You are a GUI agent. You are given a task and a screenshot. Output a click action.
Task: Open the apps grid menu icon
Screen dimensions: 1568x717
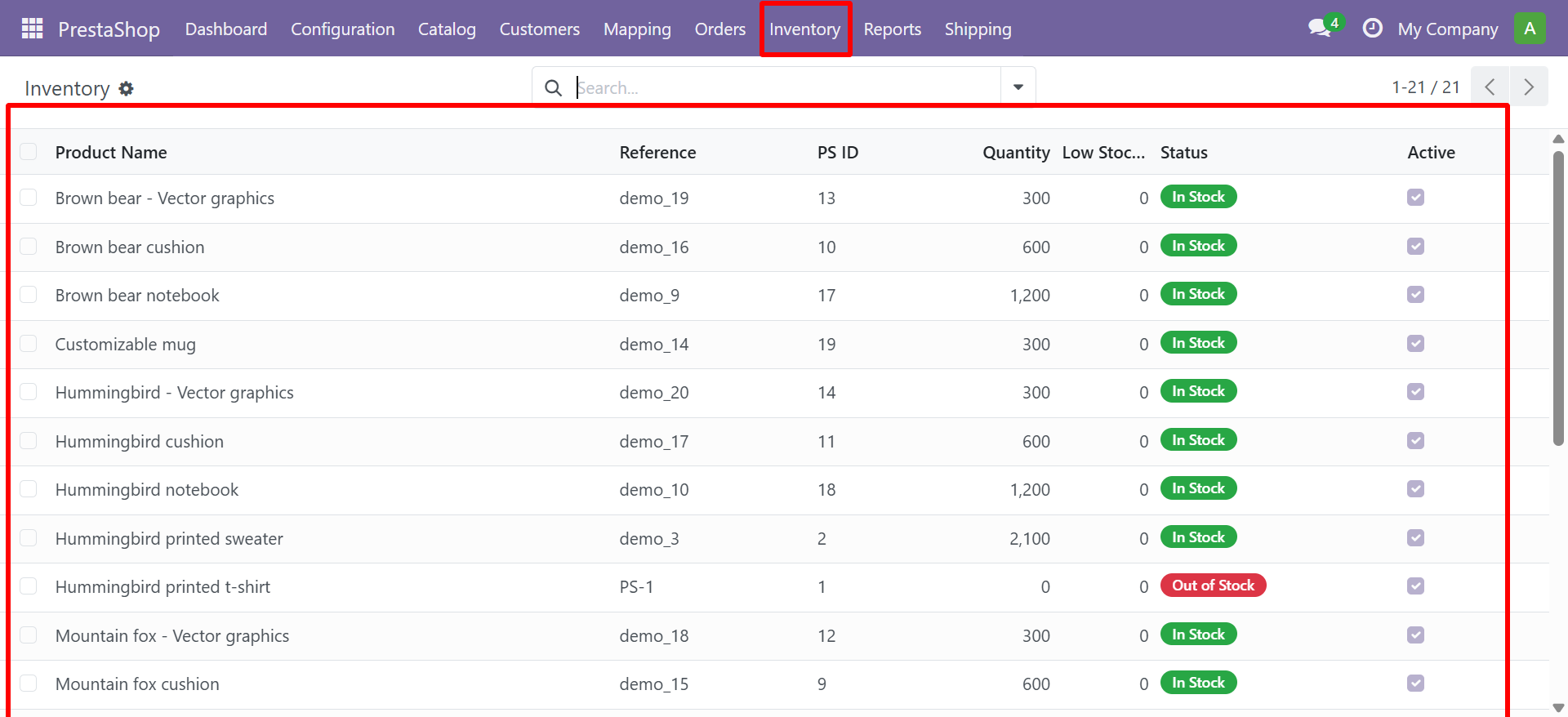32,29
